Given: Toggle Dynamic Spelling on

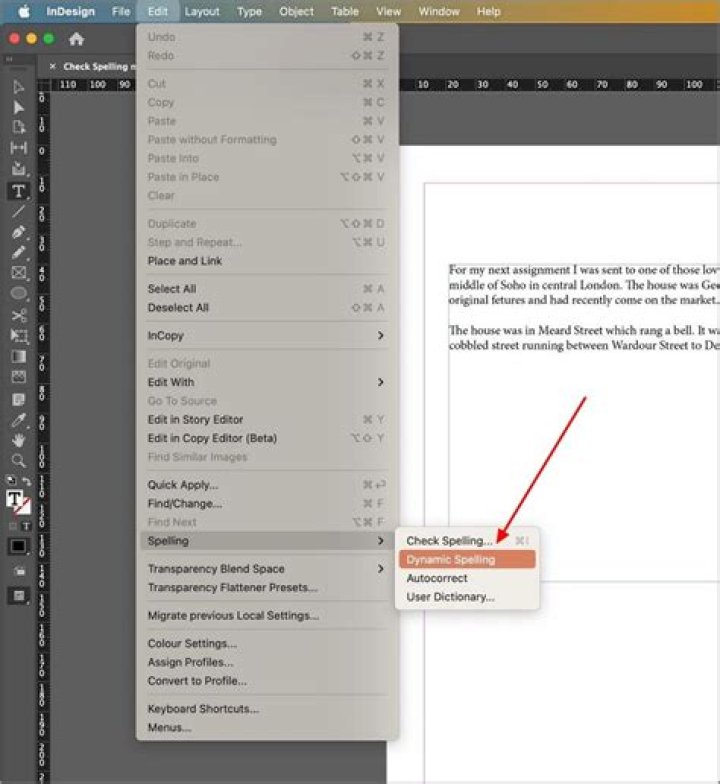Looking at the screenshot, I should (x=467, y=560).
